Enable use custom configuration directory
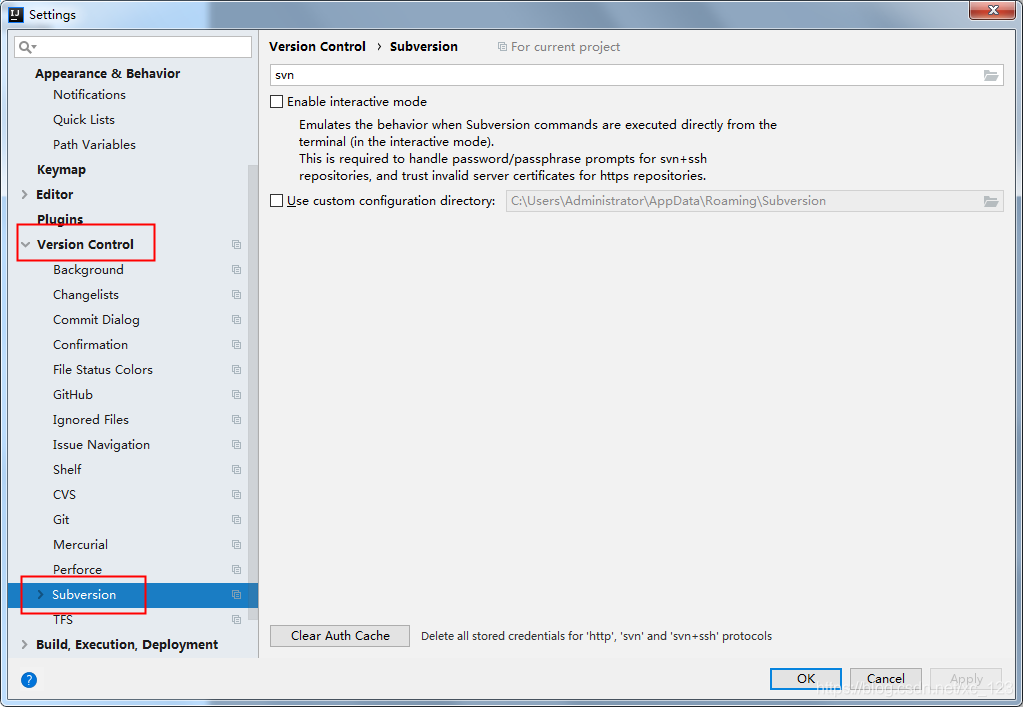The width and height of the screenshot is (1023, 707). [x=276, y=200]
